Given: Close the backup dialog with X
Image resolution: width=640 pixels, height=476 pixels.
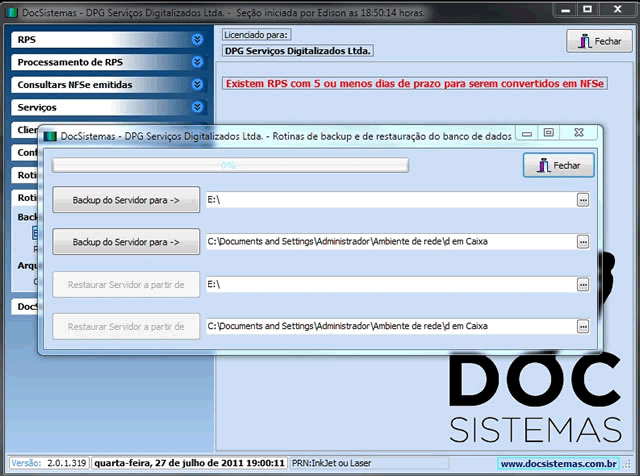Looking at the screenshot, I should coord(579,133).
